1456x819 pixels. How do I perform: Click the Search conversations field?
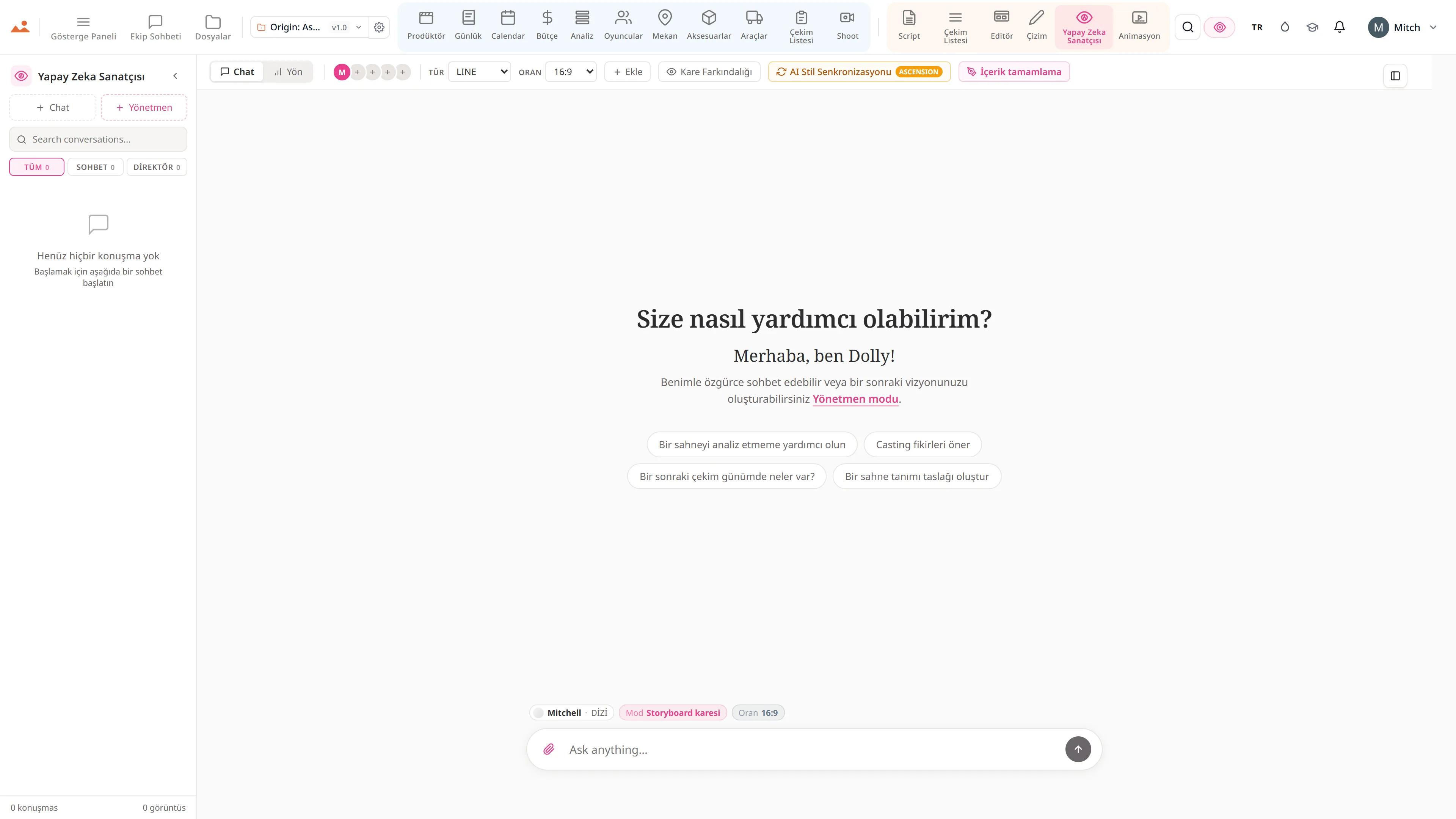point(98,139)
